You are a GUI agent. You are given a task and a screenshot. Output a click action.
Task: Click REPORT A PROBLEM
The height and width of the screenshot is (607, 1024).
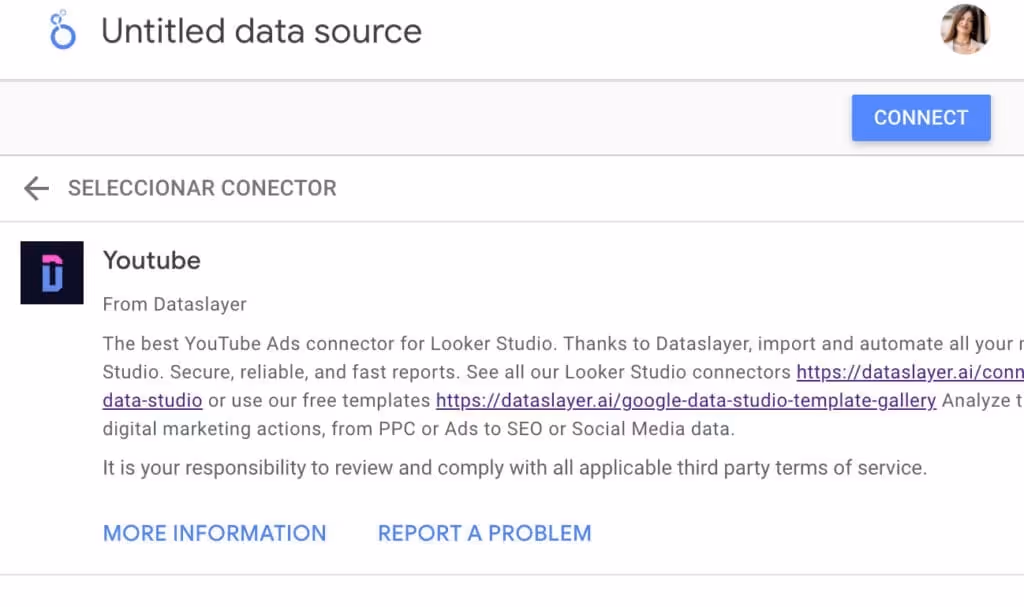pyautogui.click(x=484, y=532)
